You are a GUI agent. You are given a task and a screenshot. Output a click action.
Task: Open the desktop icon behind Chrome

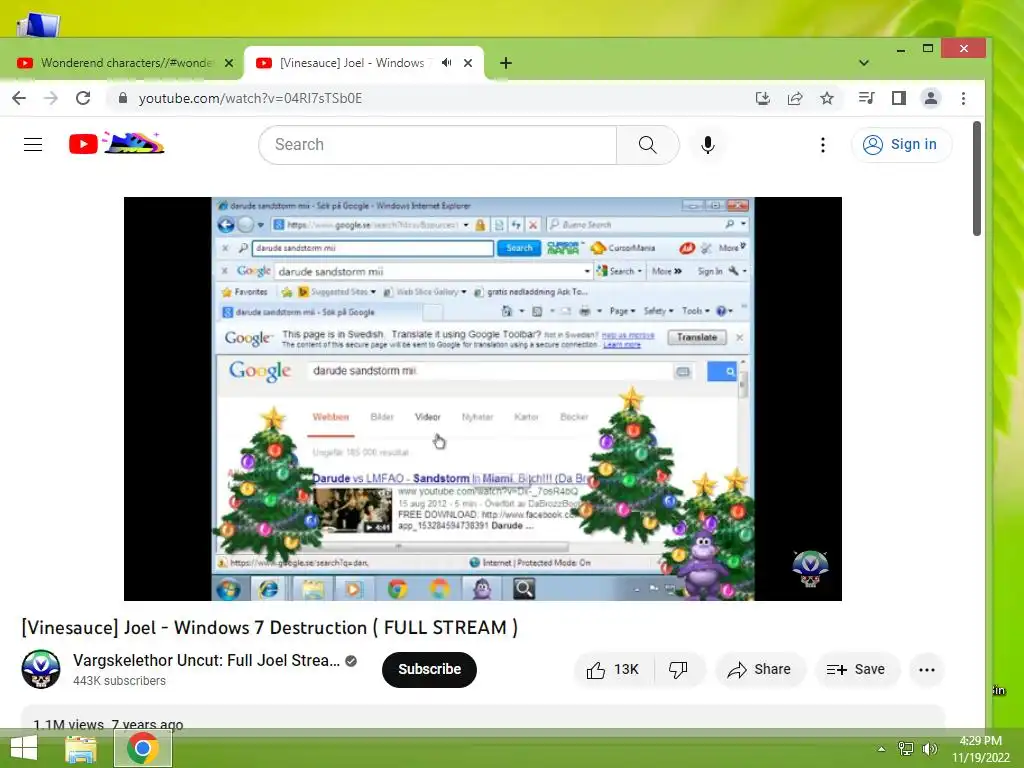38,25
